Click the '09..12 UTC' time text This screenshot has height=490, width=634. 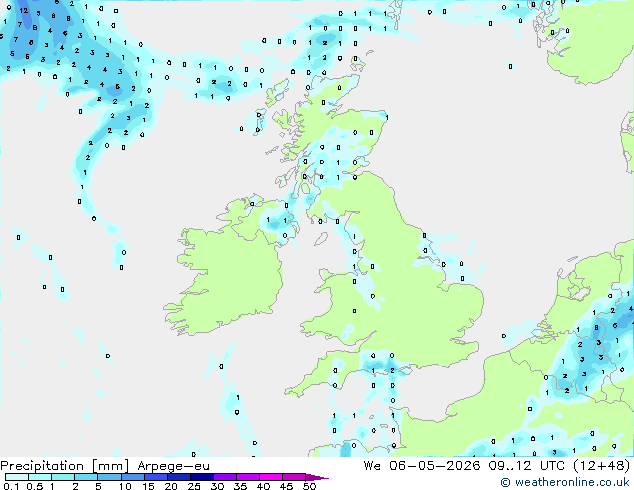pyautogui.click(x=526, y=466)
